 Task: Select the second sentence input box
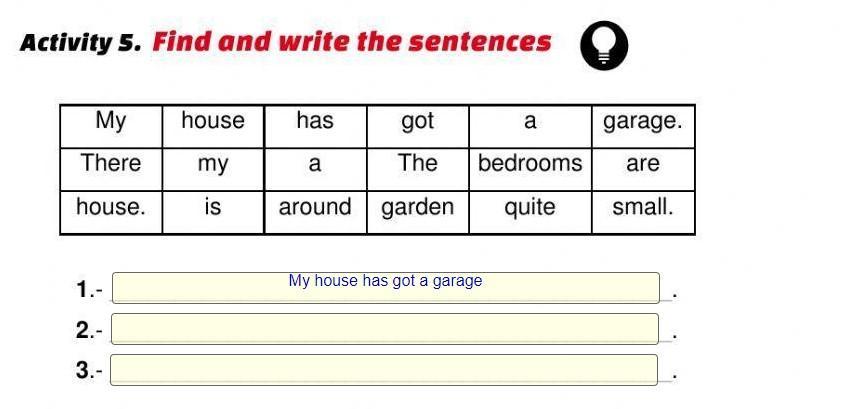[385, 329]
